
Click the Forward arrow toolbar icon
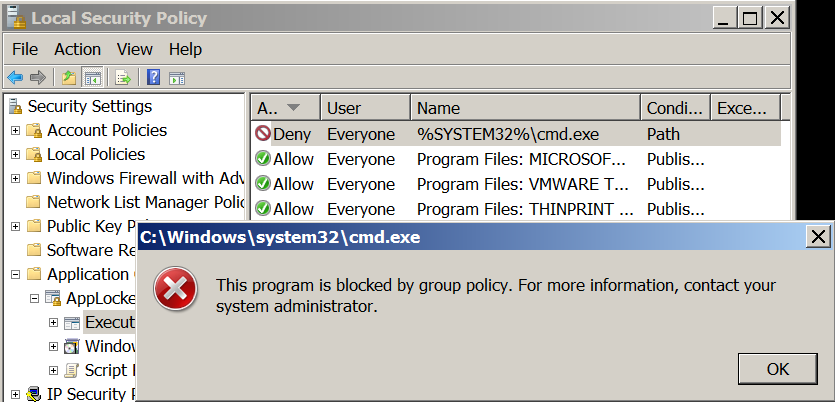pos(38,78)
